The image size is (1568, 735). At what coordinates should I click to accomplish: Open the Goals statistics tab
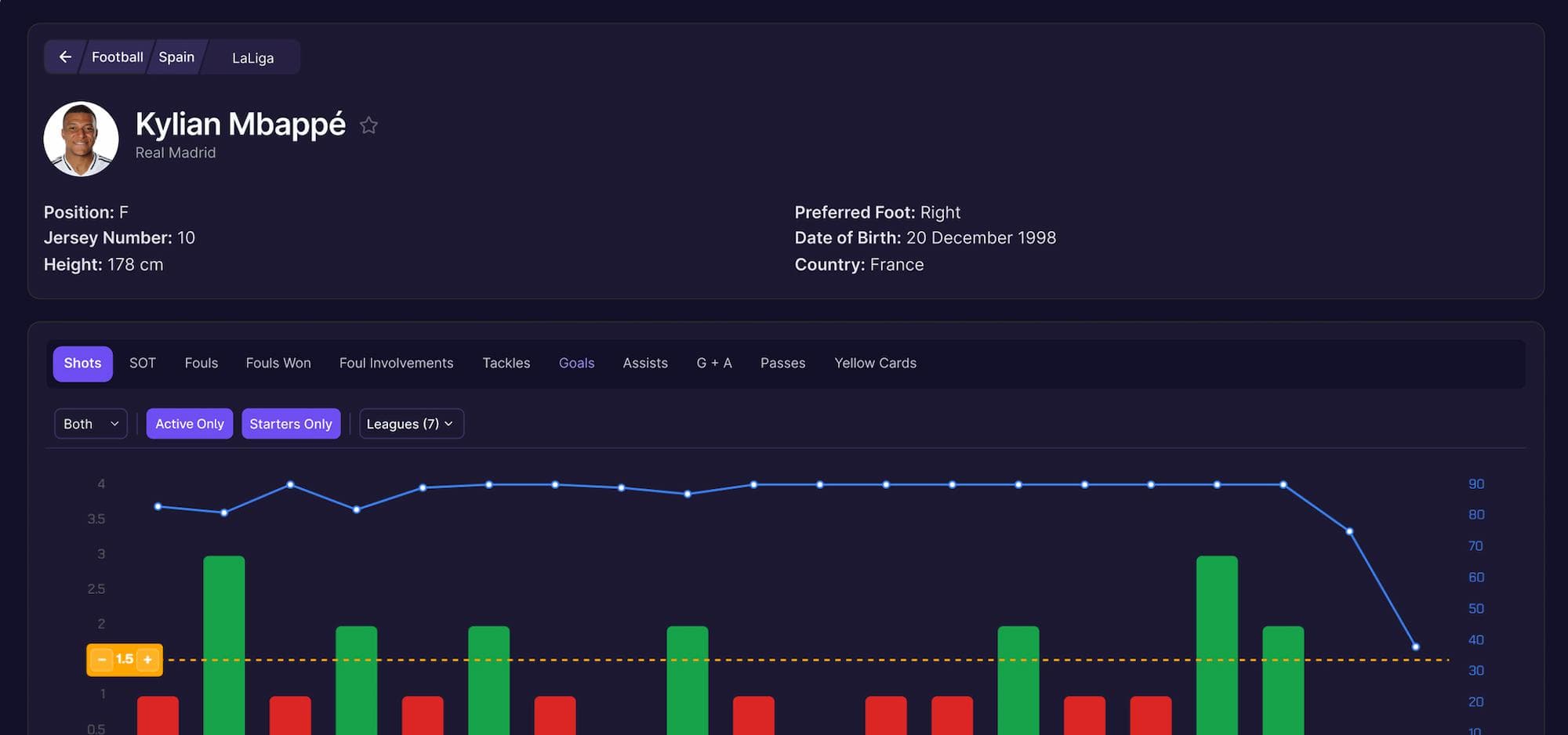576,363
